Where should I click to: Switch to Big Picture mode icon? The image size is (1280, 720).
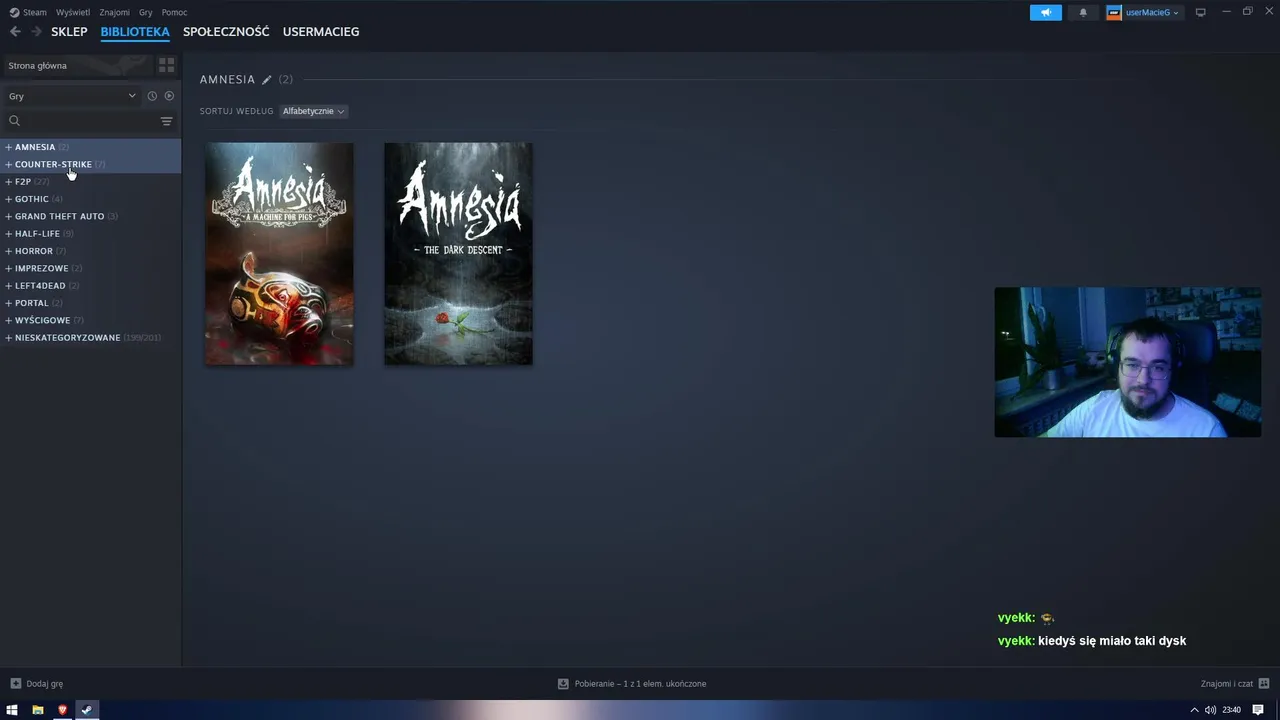[1201, 12]
